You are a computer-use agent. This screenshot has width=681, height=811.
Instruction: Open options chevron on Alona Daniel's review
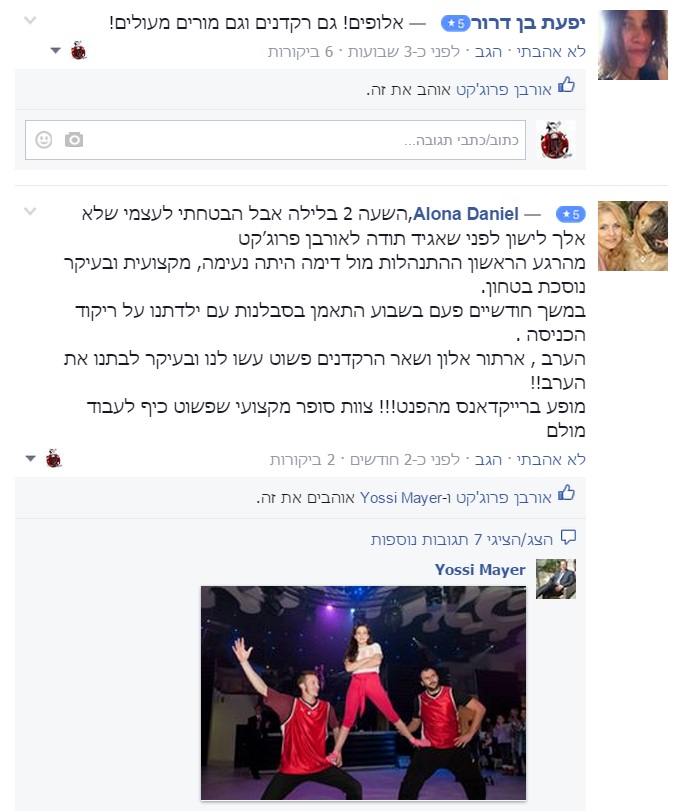pyautogui.click(x=31, y=211)
